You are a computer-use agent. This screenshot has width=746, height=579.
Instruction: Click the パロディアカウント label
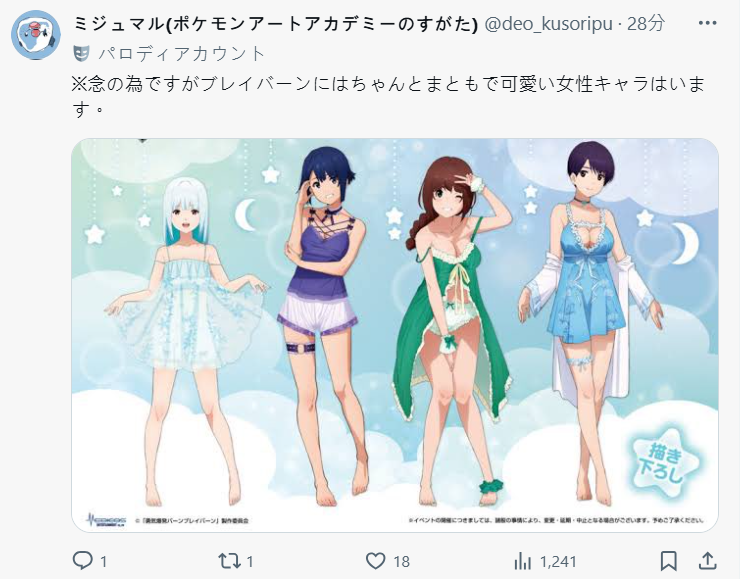[x=181, y=54]
